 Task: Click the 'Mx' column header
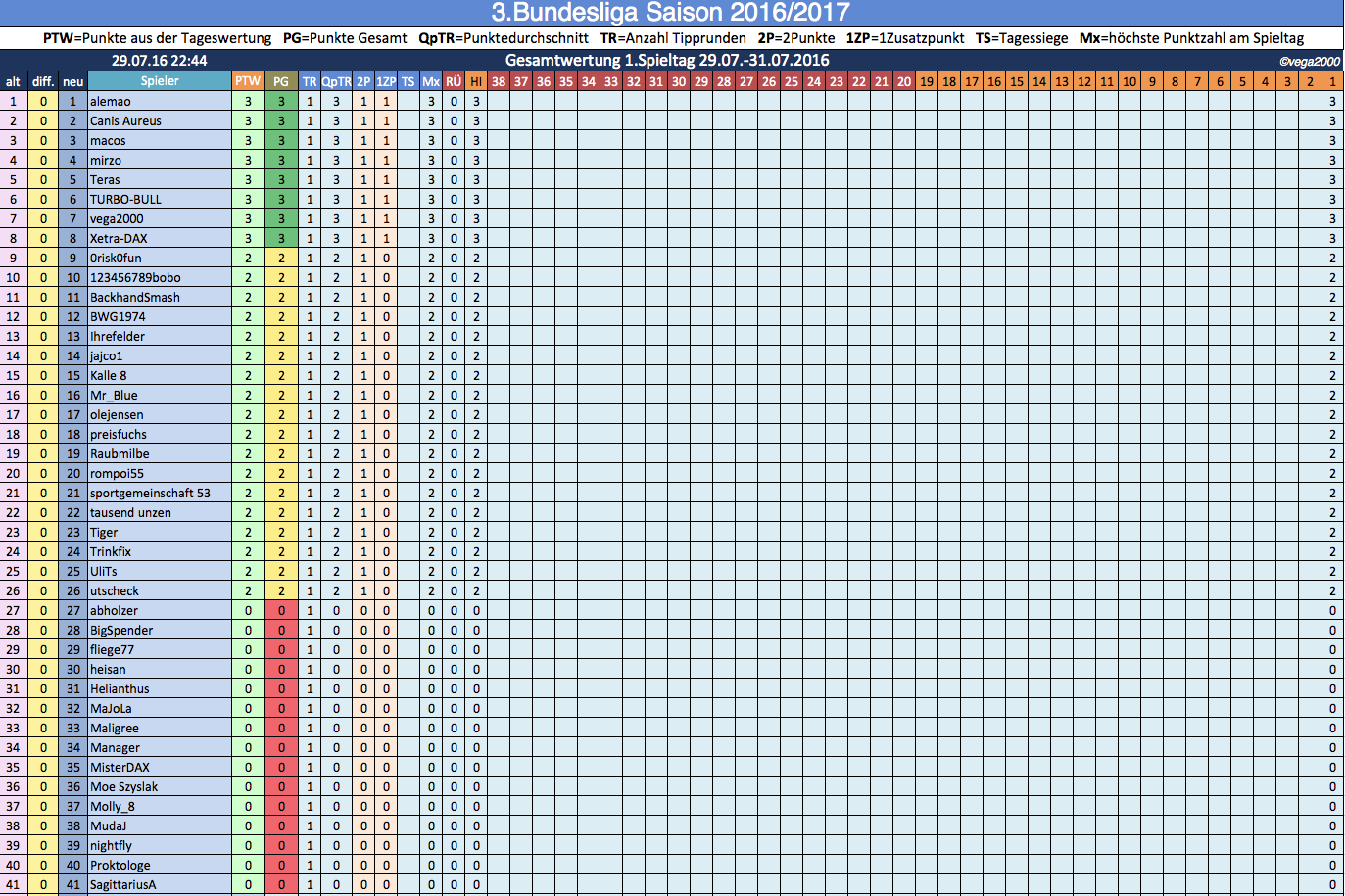point(431,81)
